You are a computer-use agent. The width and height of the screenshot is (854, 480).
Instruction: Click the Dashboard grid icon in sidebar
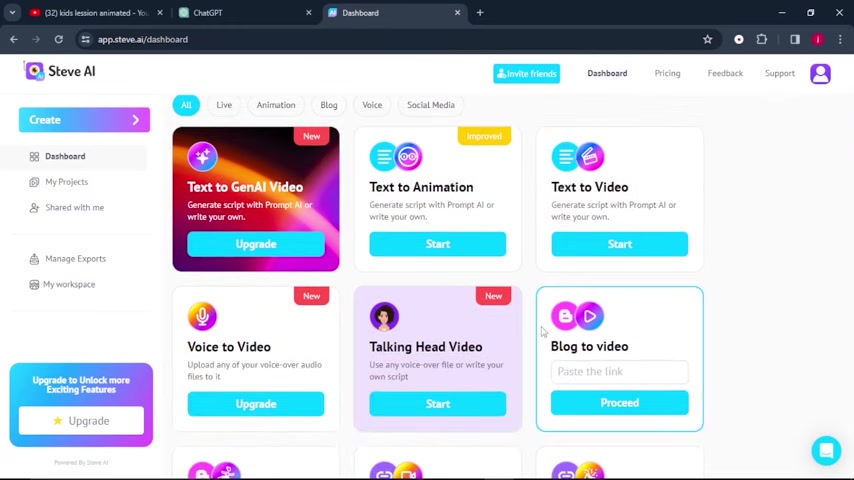point(34,156)
